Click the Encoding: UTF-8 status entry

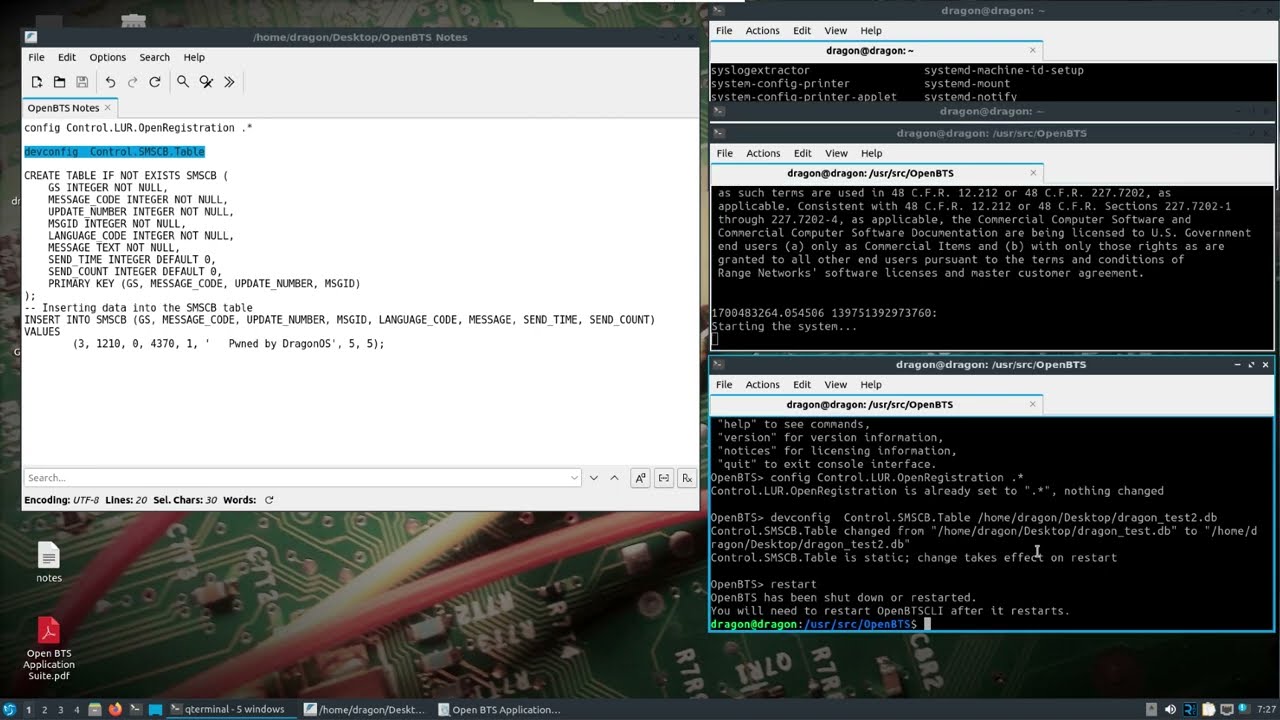[x=60, y=500]
